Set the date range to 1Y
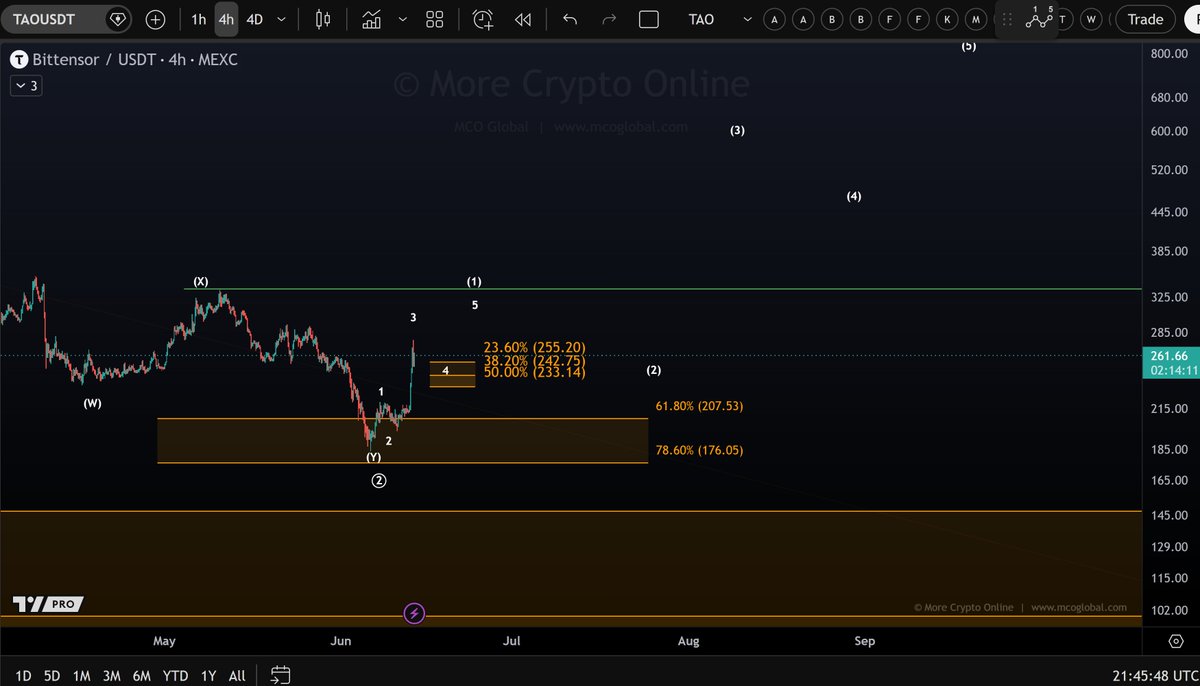Viewport: 1200px width, 686px height. tap(208, 675)
